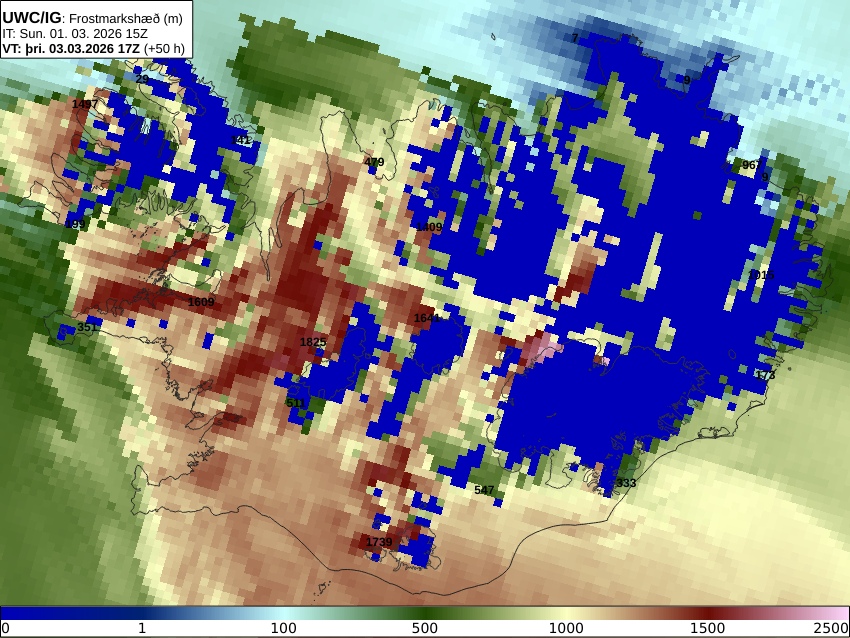This screenshot has width=850, height=638.
Task: Click the 'UWC/IG: Frostmarkshæð (m)' title text
Action: point(93,18)
